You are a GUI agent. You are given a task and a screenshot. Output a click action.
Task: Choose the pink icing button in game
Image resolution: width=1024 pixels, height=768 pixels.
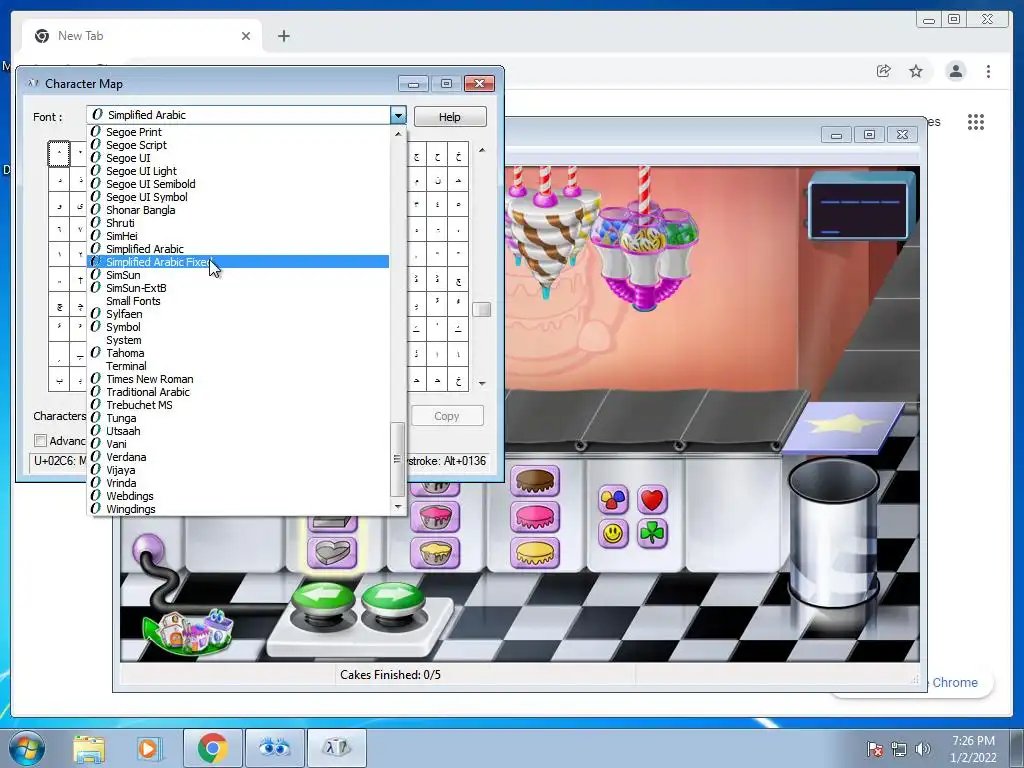coord(535,517)
